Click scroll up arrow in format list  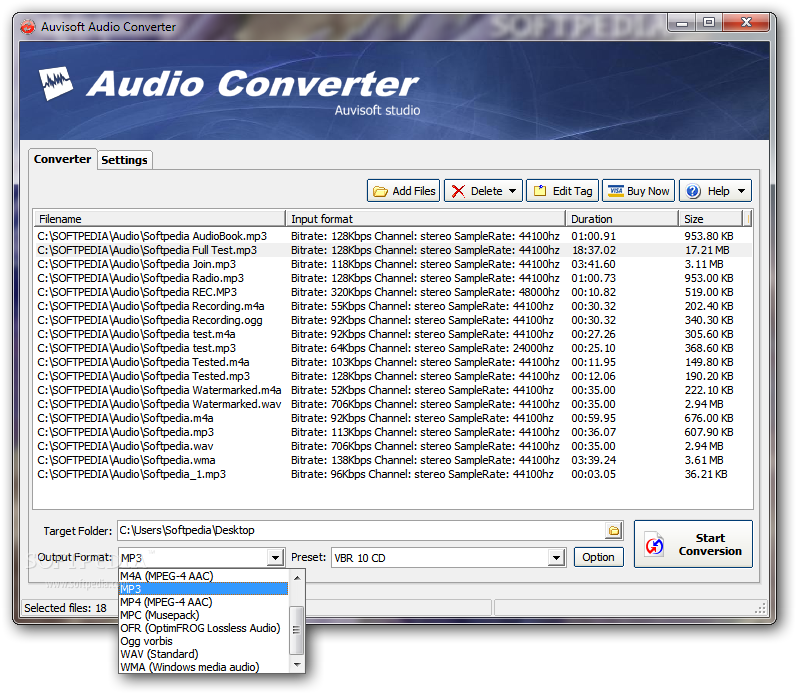297,577
